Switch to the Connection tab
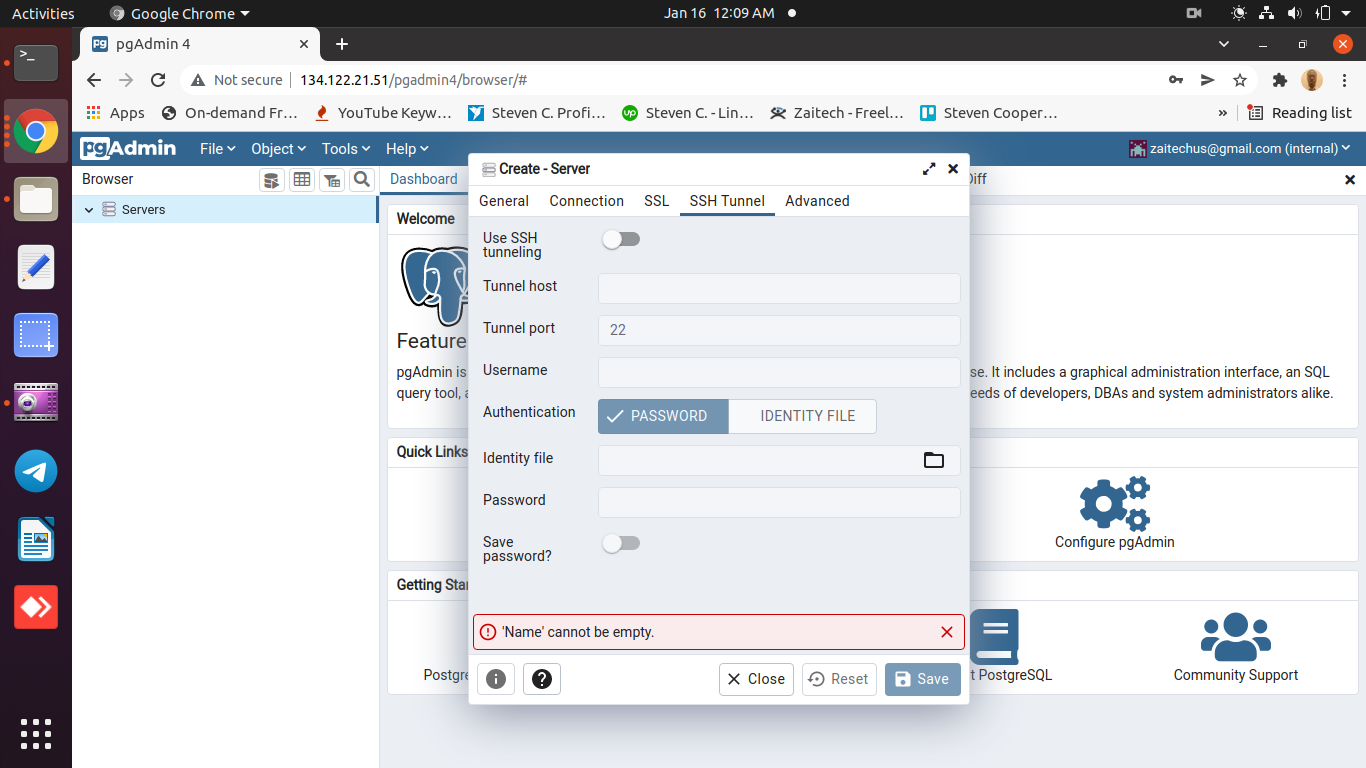 [587, 201]
